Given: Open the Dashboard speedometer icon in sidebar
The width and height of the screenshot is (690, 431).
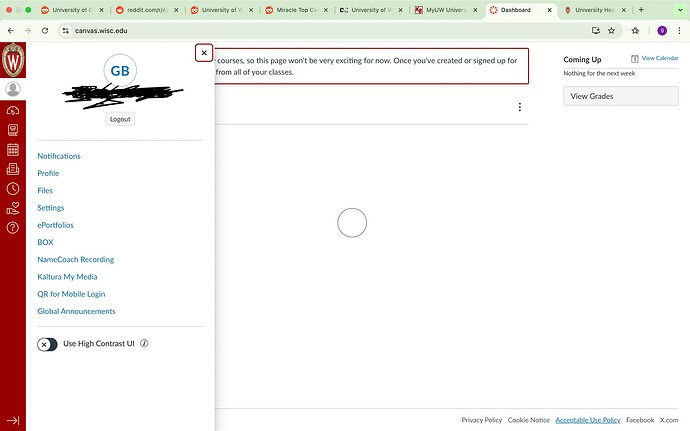Looking at the screenshot, I should (x=13, y=111).
